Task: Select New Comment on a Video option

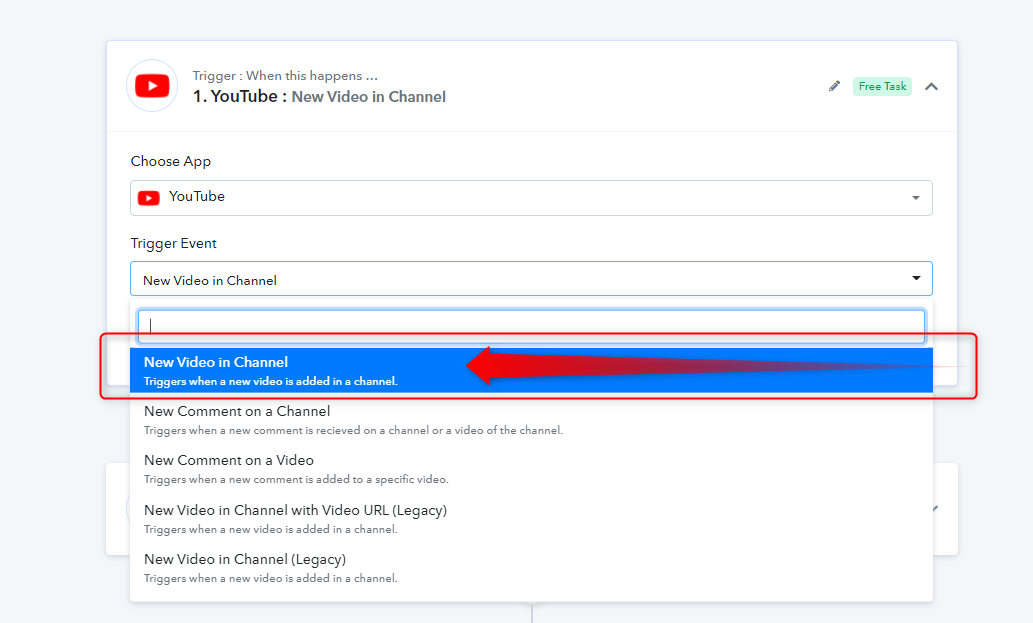Action: pos(531,469)
